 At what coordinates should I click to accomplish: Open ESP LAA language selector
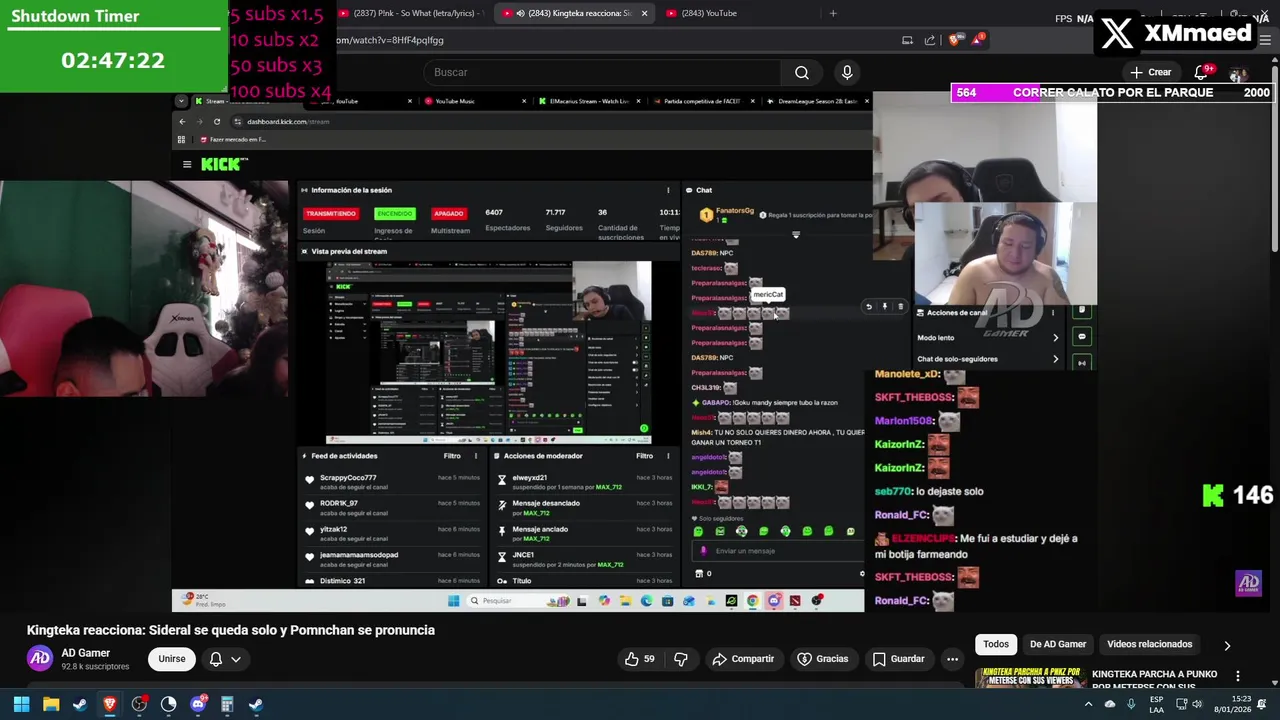coord(1157,704)
